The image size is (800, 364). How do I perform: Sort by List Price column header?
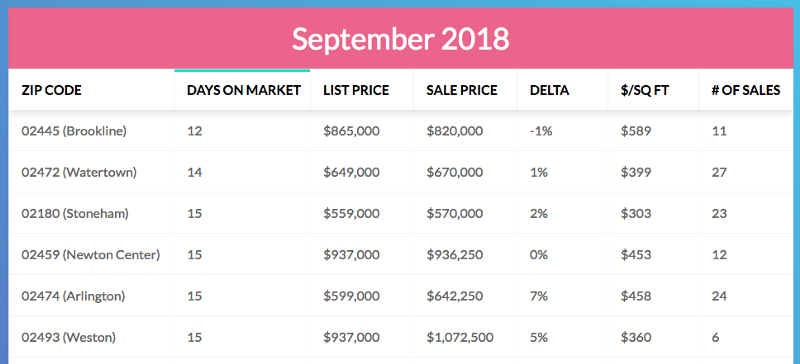pyautogui.click(x=362, y=90)
